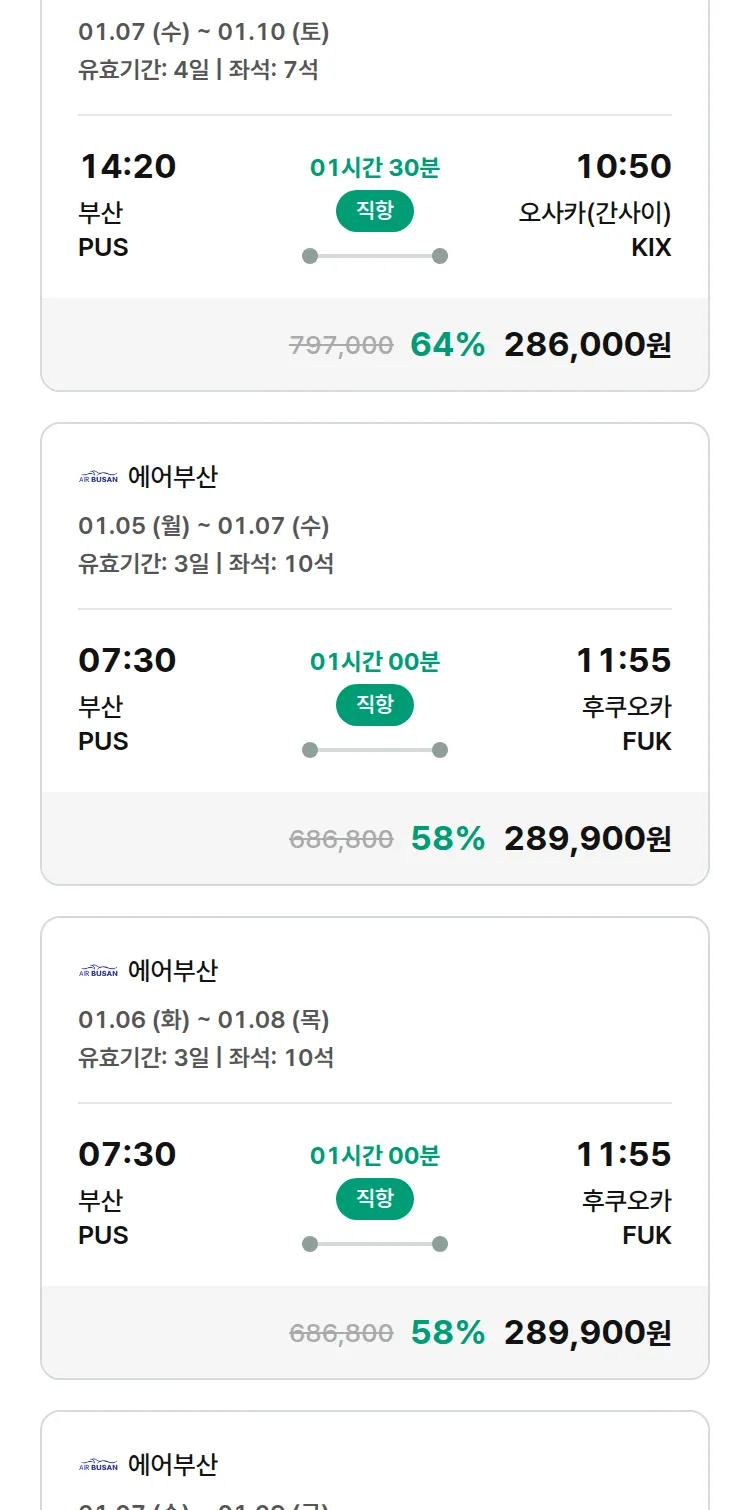Click Air Busan logo on 01.05 flight card
The image size is (750, 1510).
pos(98,477)
